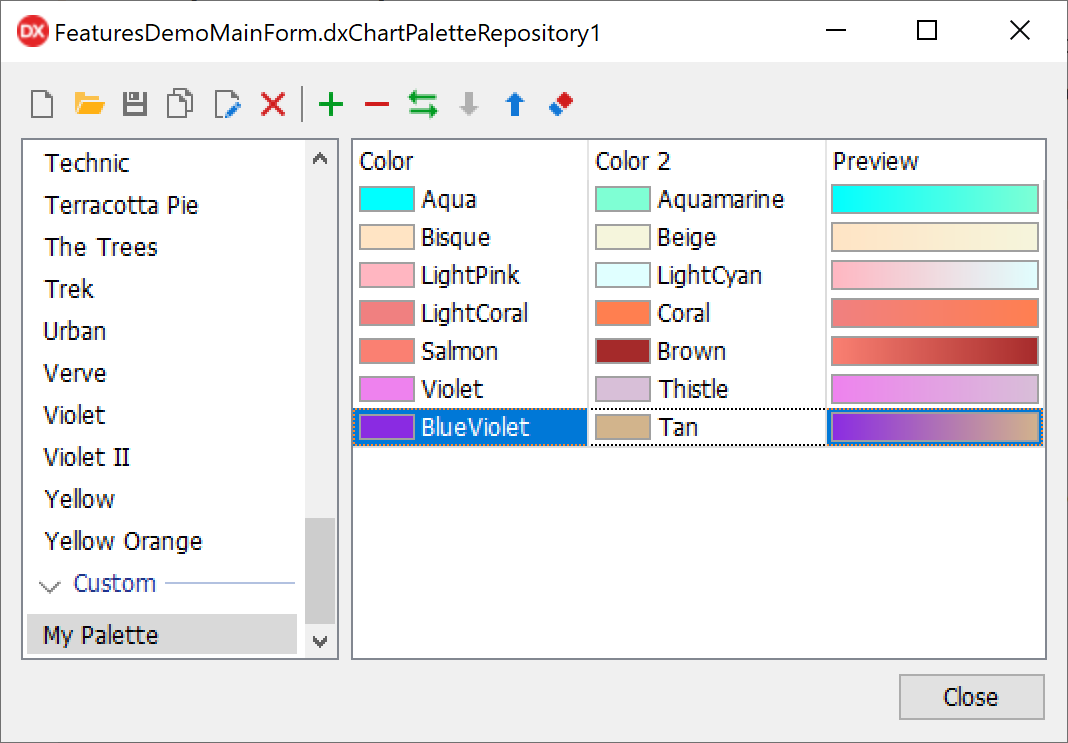
Task: Rename palette with pencil page icon
Action: click(x=227, y=104)
